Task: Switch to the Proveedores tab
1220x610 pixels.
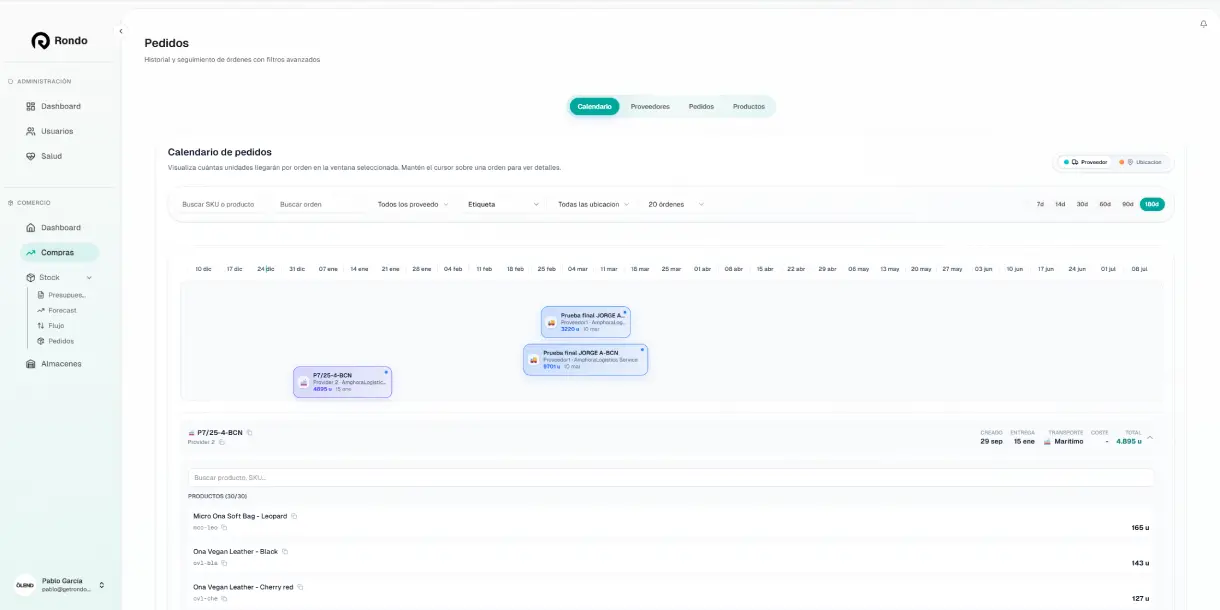Action: [x=650, y=106]
